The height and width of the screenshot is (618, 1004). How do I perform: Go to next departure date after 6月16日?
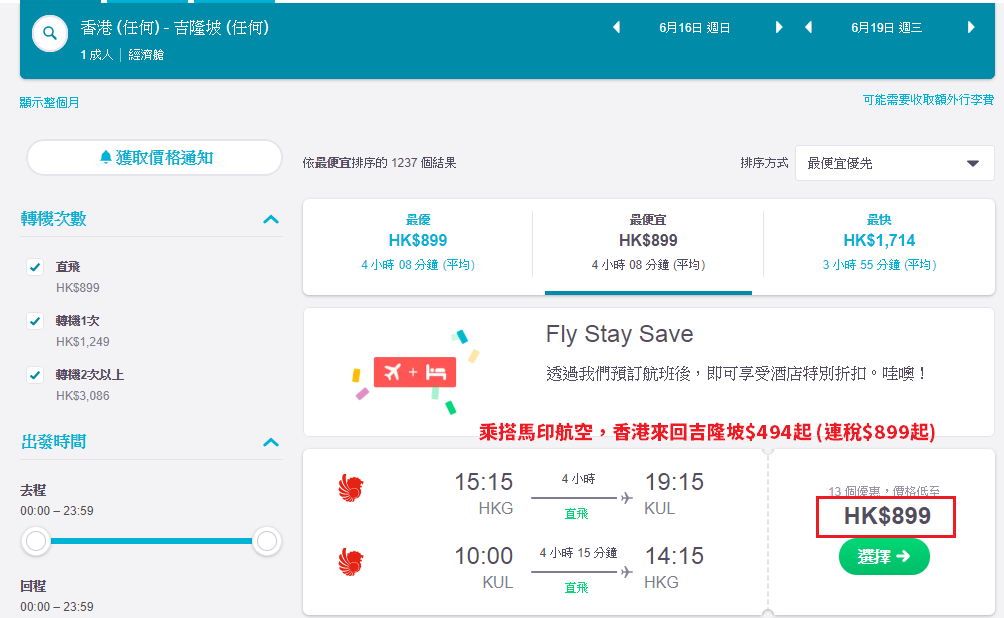coord(779,28)
